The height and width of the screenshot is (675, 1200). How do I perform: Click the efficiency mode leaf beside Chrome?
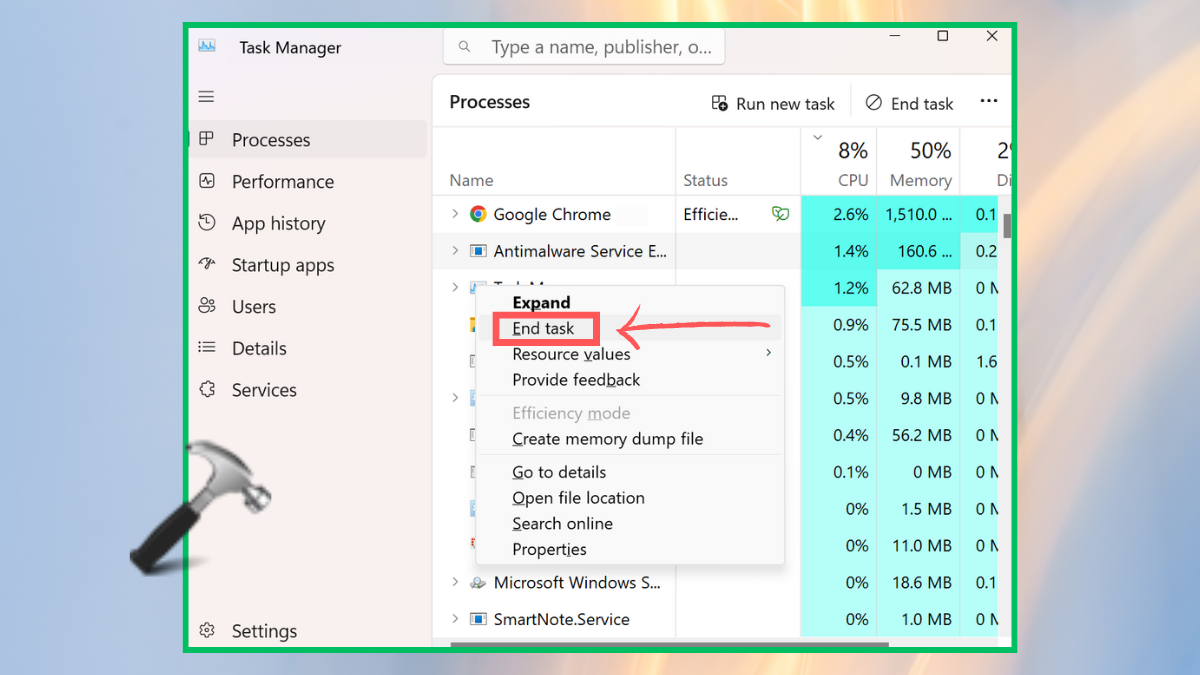(x=780, y=214)
